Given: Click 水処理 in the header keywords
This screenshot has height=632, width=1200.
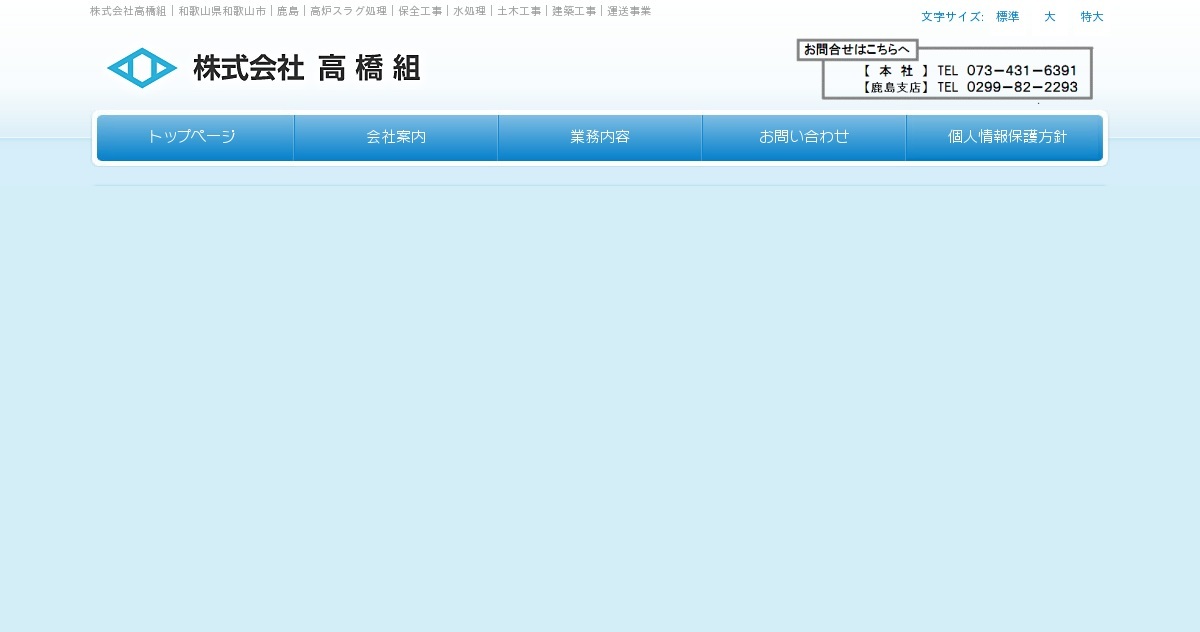Looking at the screenshot, I should click(x=469, y=11).
